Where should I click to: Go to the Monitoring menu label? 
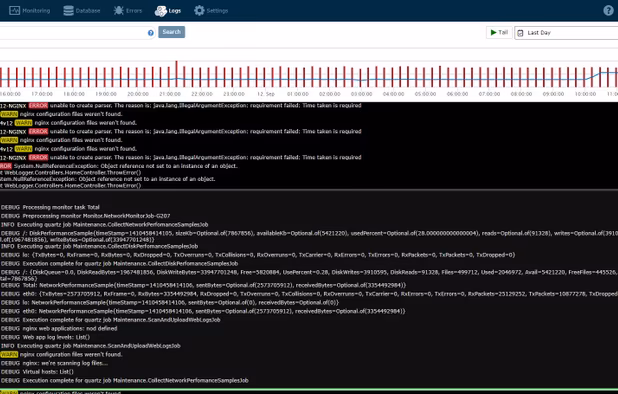[36, 11]
